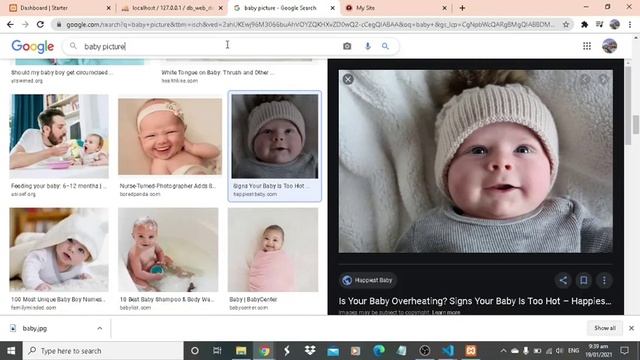Open the Google apps grid
The width and height of the screenshot is (640, 360).
click(x=587, y=46)
